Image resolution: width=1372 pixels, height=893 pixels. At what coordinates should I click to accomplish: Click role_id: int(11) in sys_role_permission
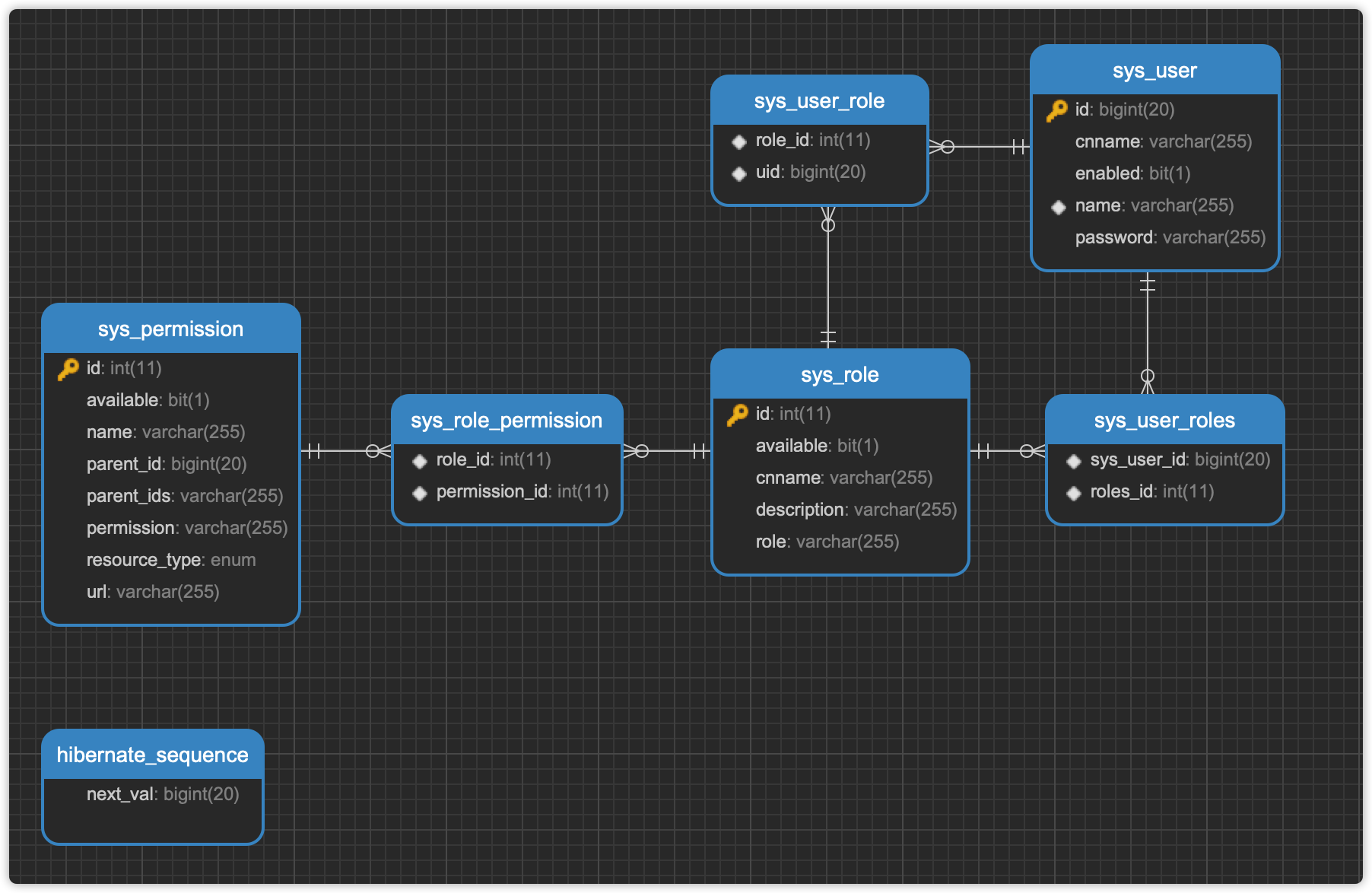tap(494, 459)
